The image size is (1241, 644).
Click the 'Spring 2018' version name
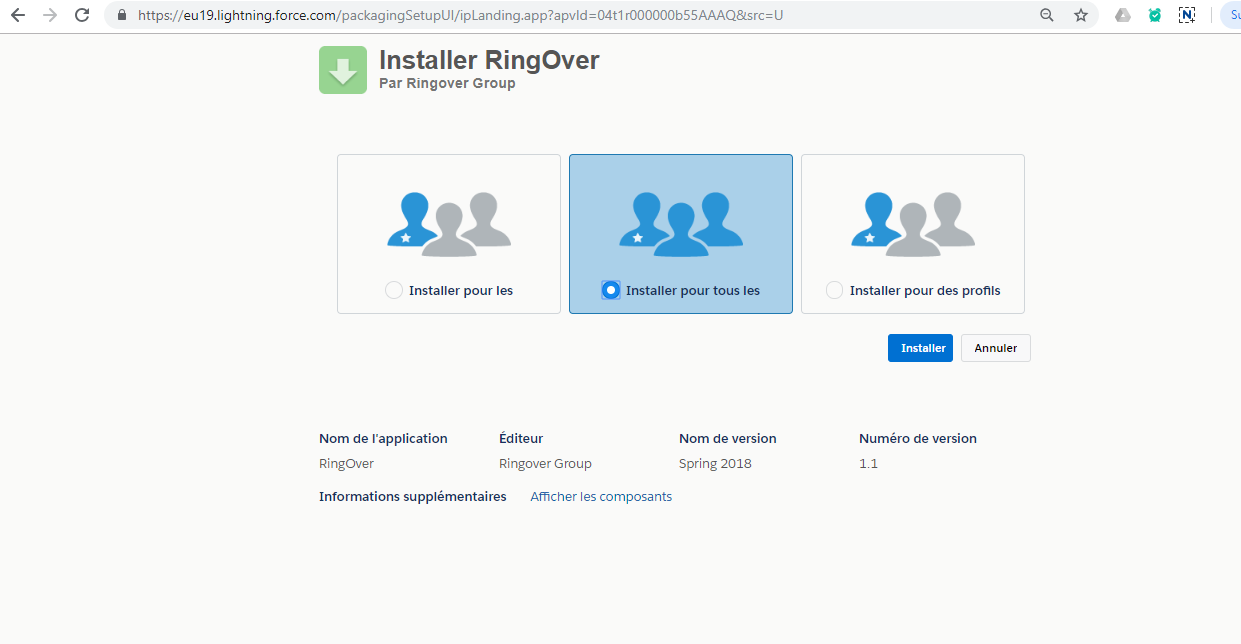click(x=715, y=463)
